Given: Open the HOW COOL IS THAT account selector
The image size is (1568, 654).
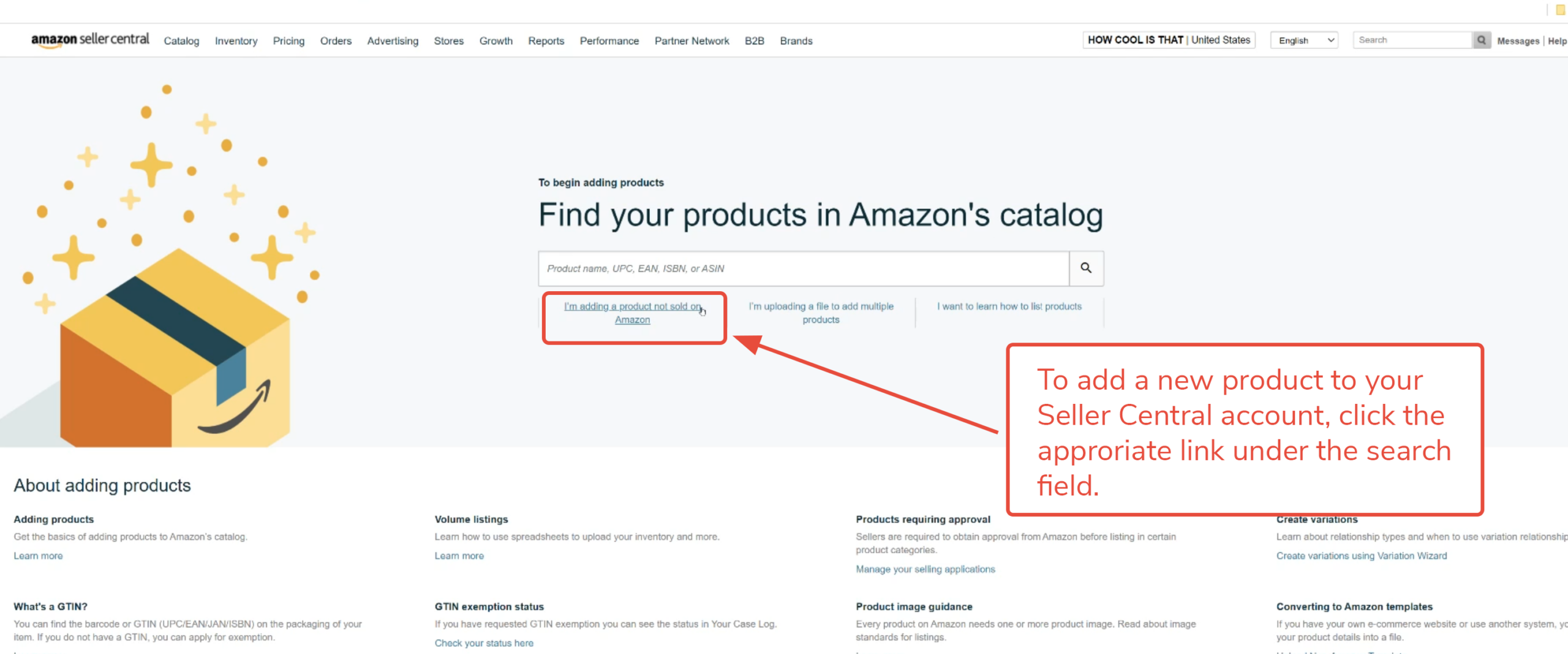Looking at the screenshot, I should (1168, 40).
